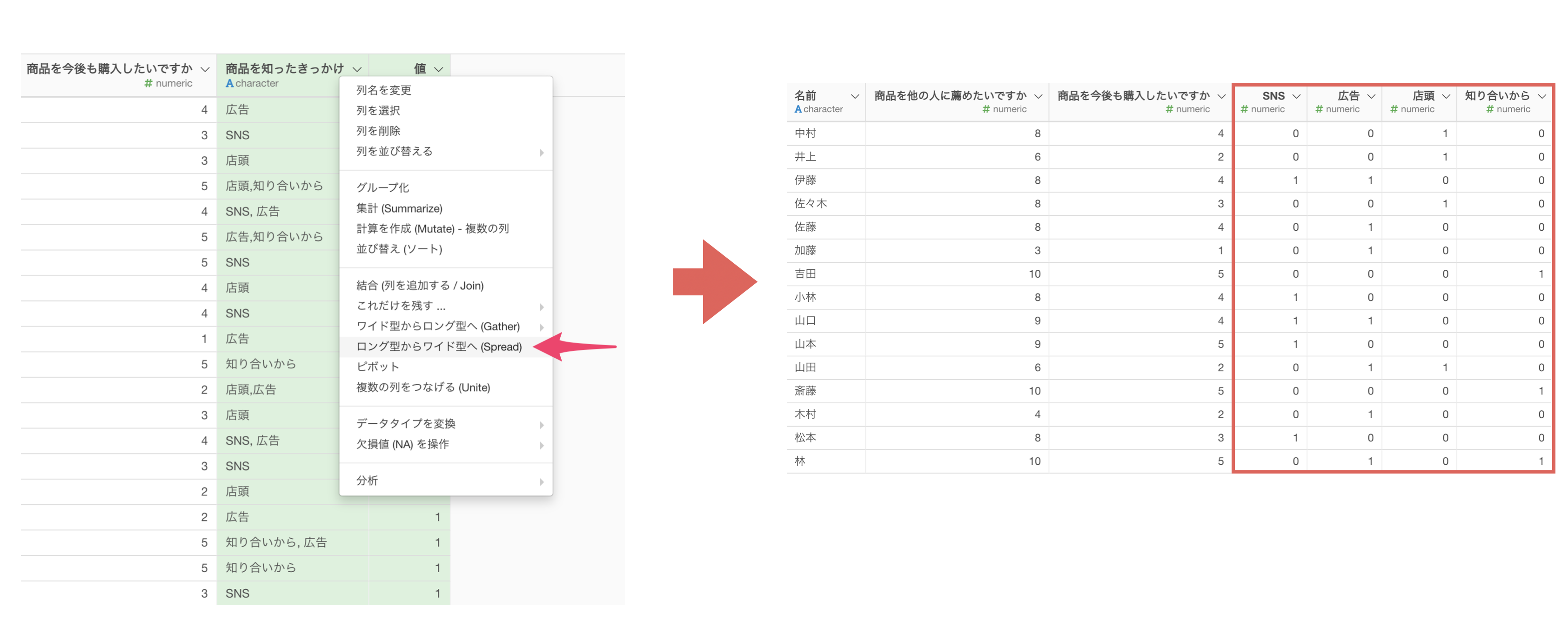Select name cell 小林
The image size is (1568, 641).
(x=804, y=297)
